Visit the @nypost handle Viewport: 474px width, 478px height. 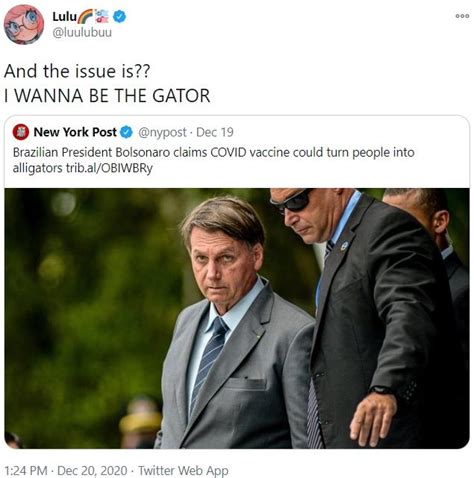click(162, 132)
